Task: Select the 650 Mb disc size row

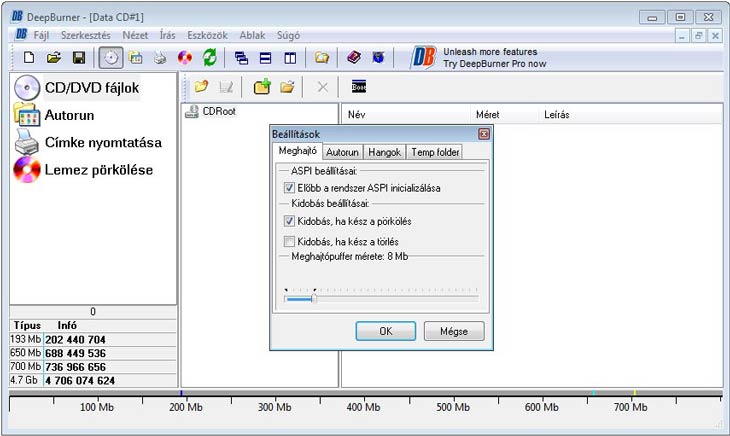Action: (x=93, y=353)
